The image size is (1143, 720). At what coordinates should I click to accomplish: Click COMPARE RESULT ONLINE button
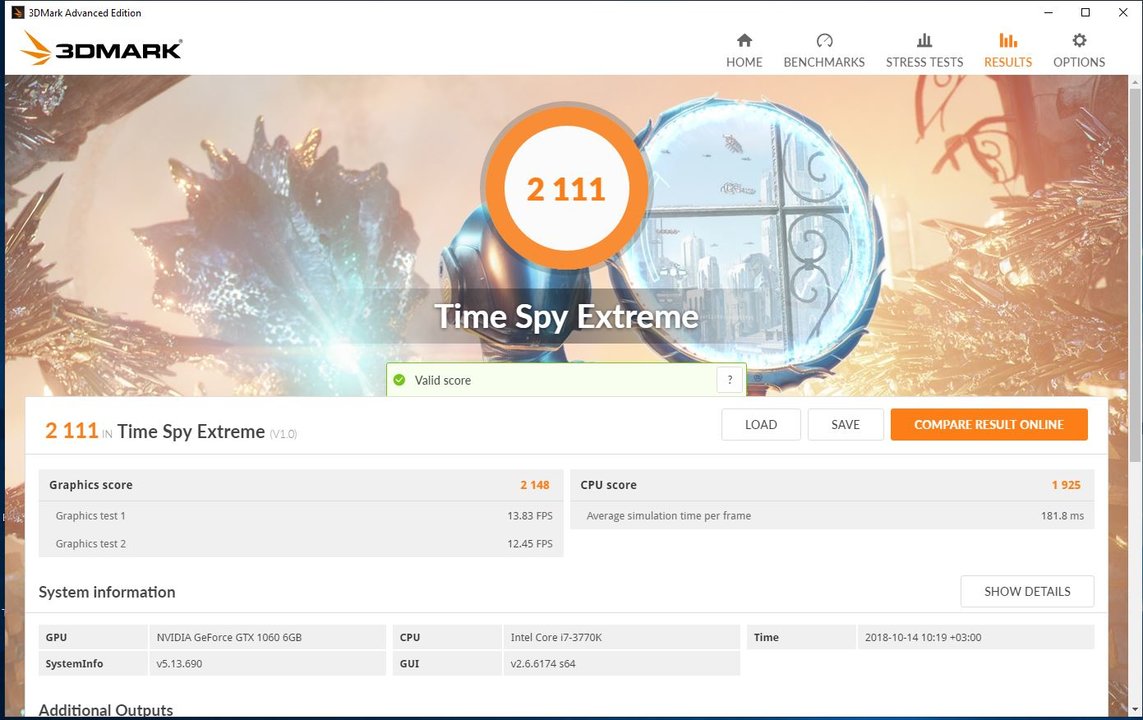(989, 425)
